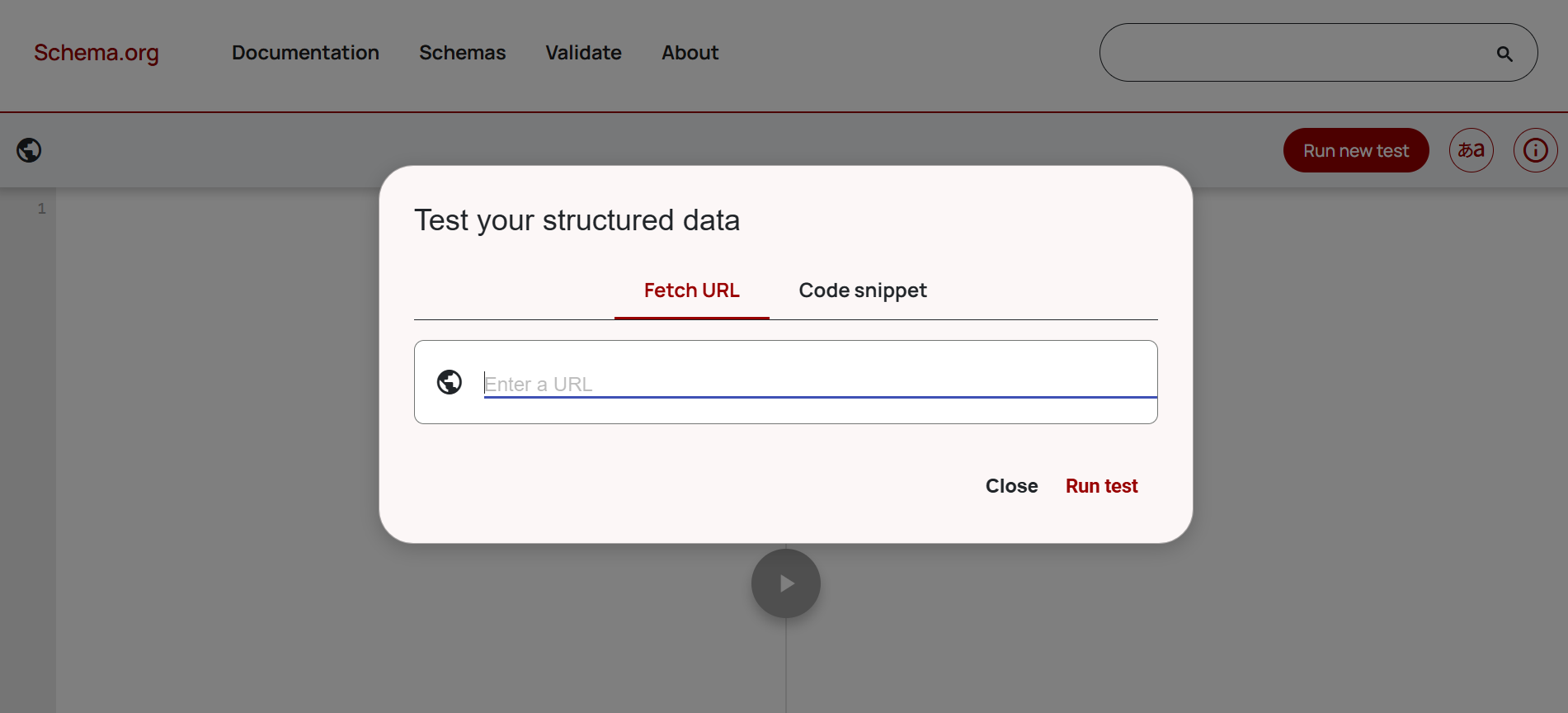
Task: Open the Documentation menu item
Action: pyautogui.click(x=305, y=53)
